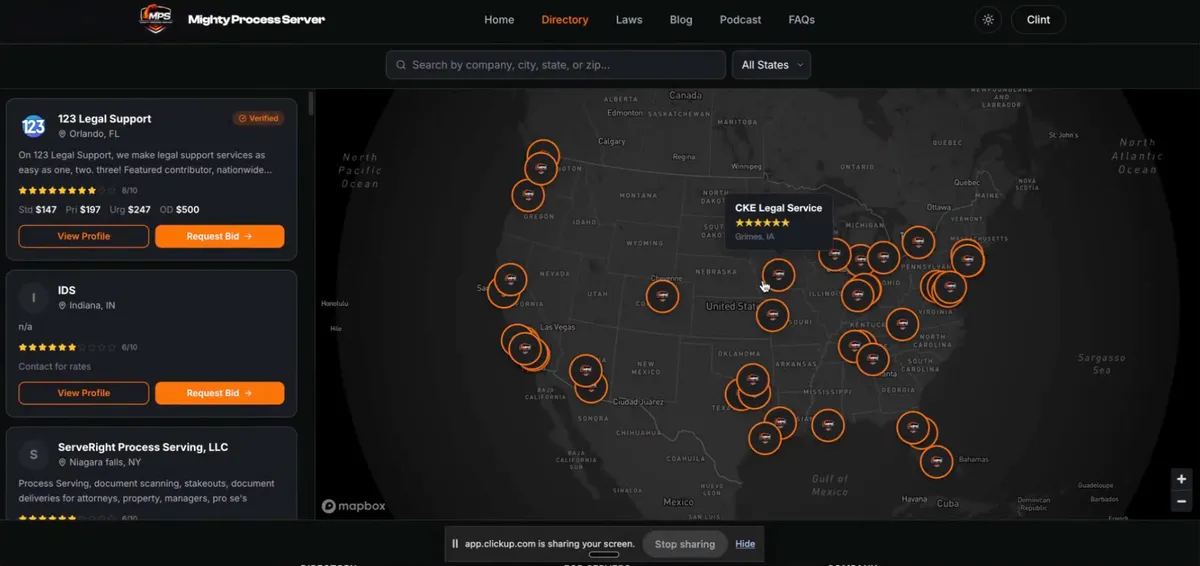Zoom out the map with minus button
Screen dimensions: 1200x566
(1181, 501)
